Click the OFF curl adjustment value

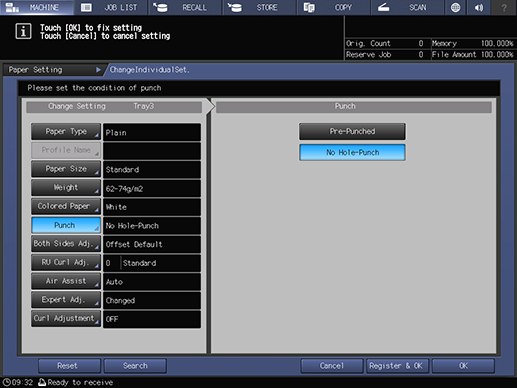[x=152, y=319]
